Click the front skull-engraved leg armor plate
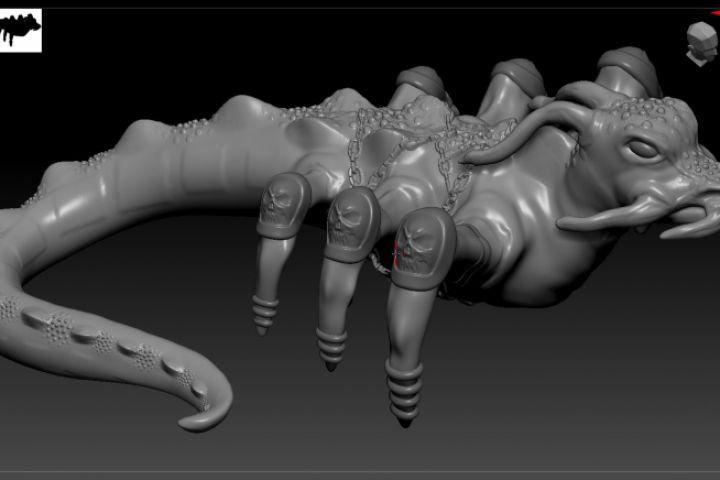The width and height of the screenshot is (720, 480). [421, 248]
